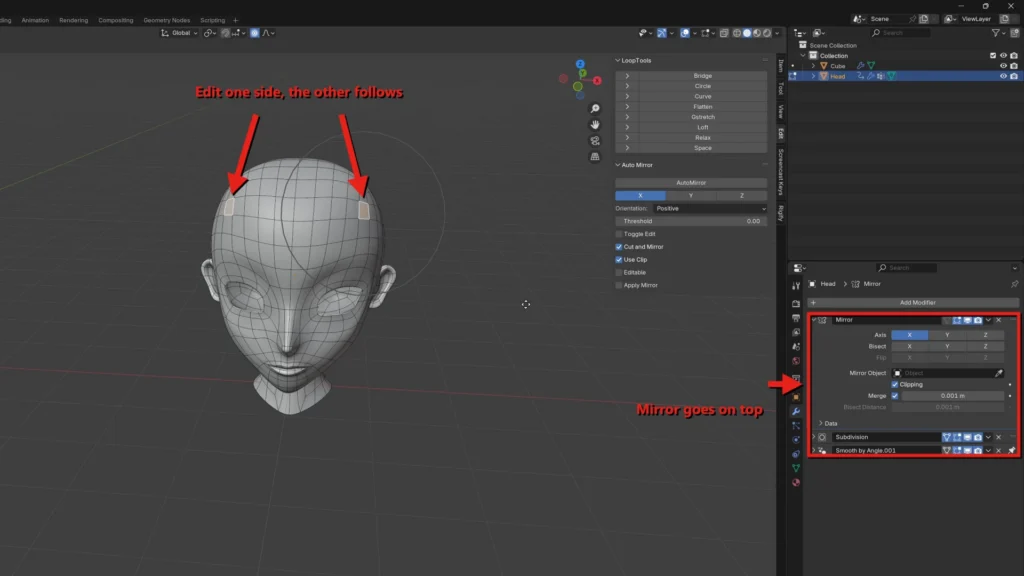Screen dimensions: 1024x576
Task: Switch to the Compositing workspace tab
Action: (116, 20)
